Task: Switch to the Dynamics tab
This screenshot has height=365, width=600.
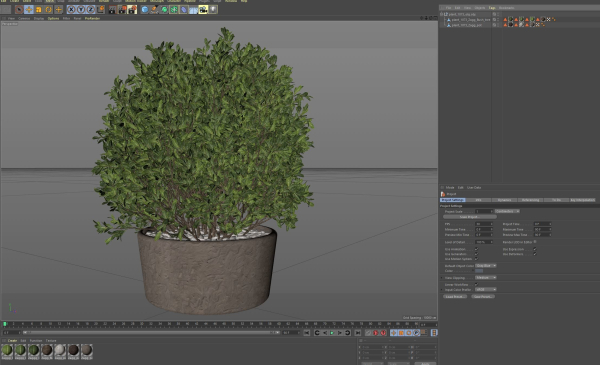Action: pos(504,200)
